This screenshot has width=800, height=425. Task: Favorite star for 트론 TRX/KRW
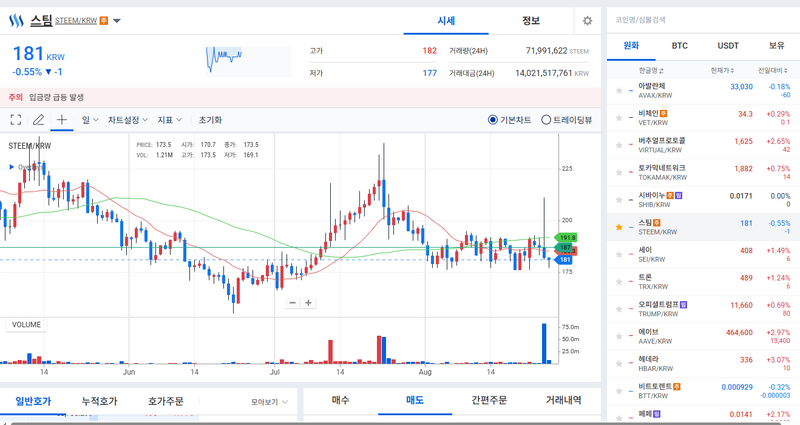point(619,282)
